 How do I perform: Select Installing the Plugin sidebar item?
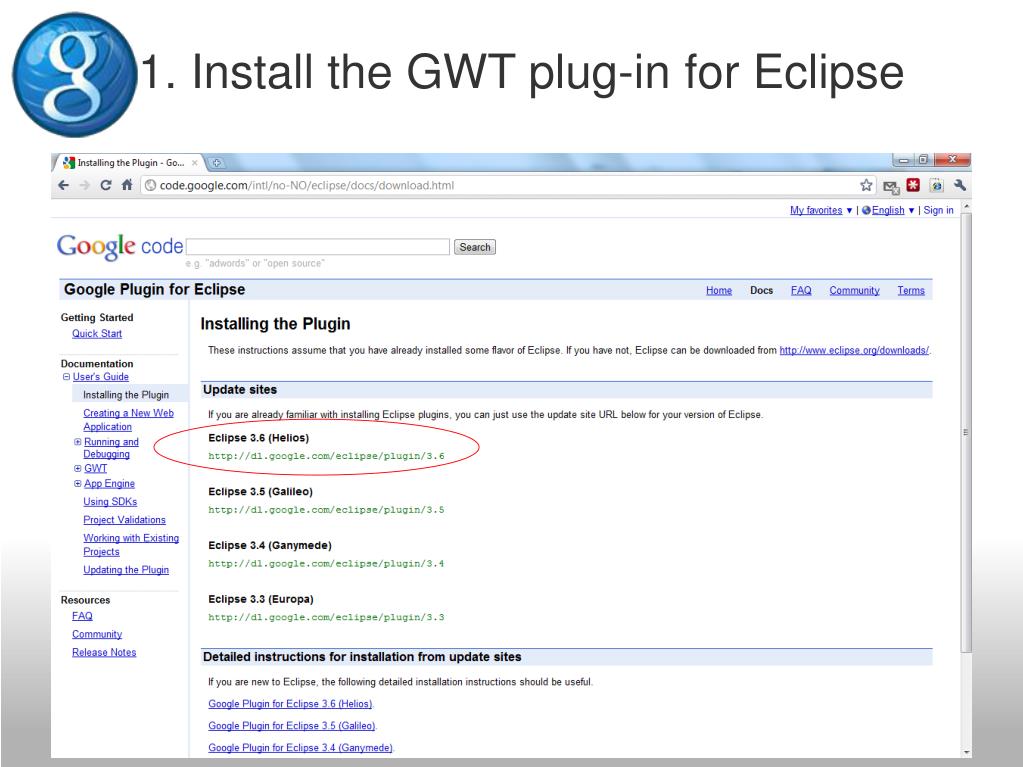tap(125, 395)
